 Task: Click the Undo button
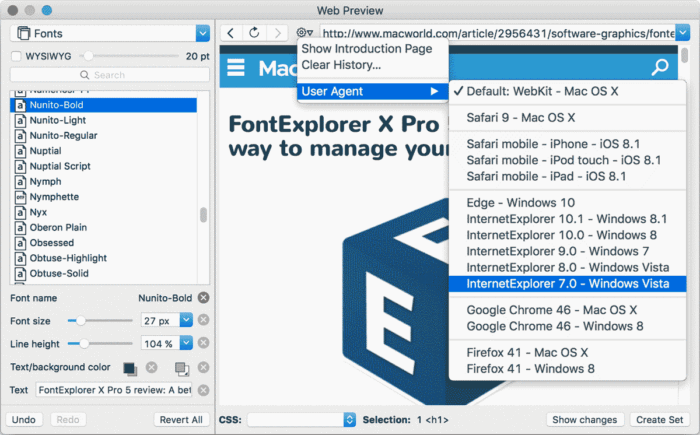(x=24, y=419)
